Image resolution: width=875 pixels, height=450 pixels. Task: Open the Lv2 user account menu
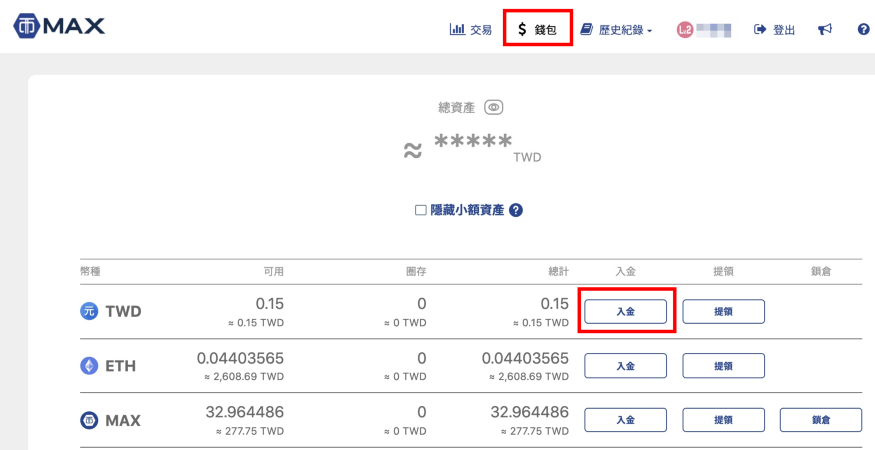click(704, 30)
